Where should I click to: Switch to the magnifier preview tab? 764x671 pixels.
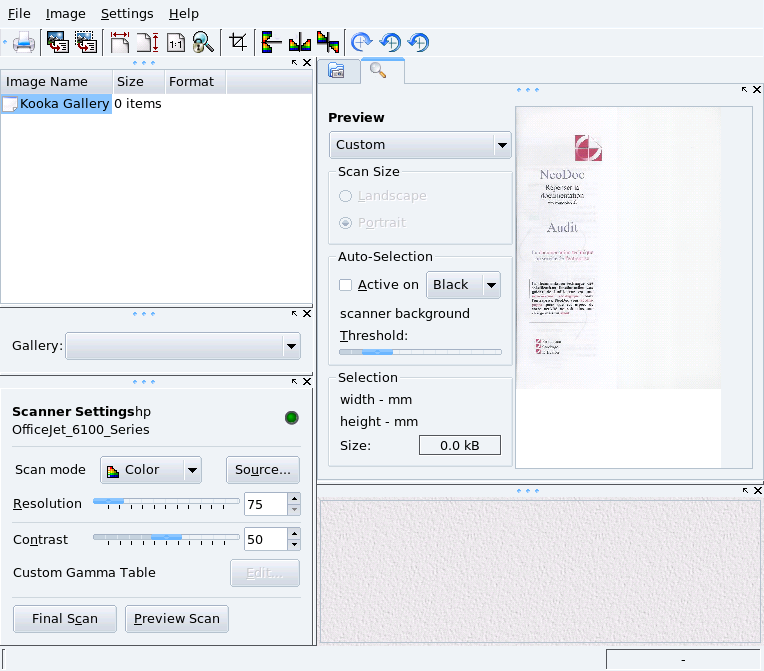coord(378,70)
